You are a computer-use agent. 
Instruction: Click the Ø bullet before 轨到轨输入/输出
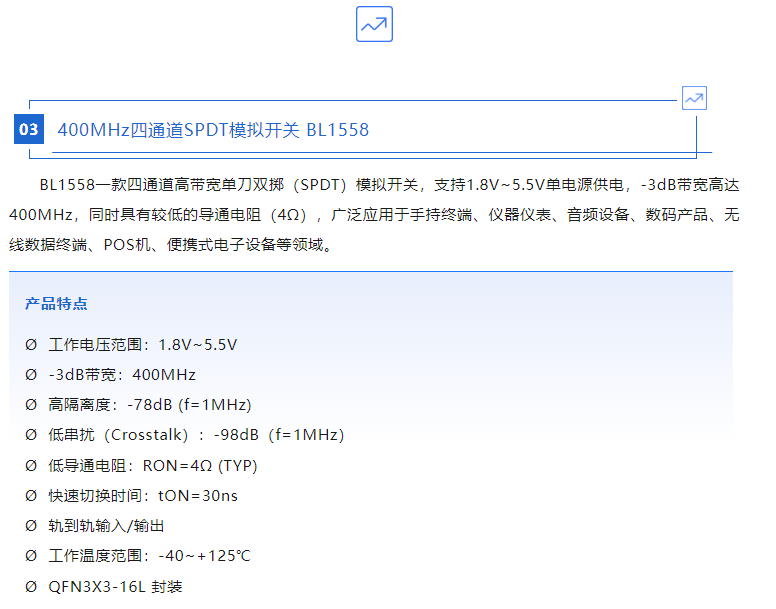[x=31, y=525]
